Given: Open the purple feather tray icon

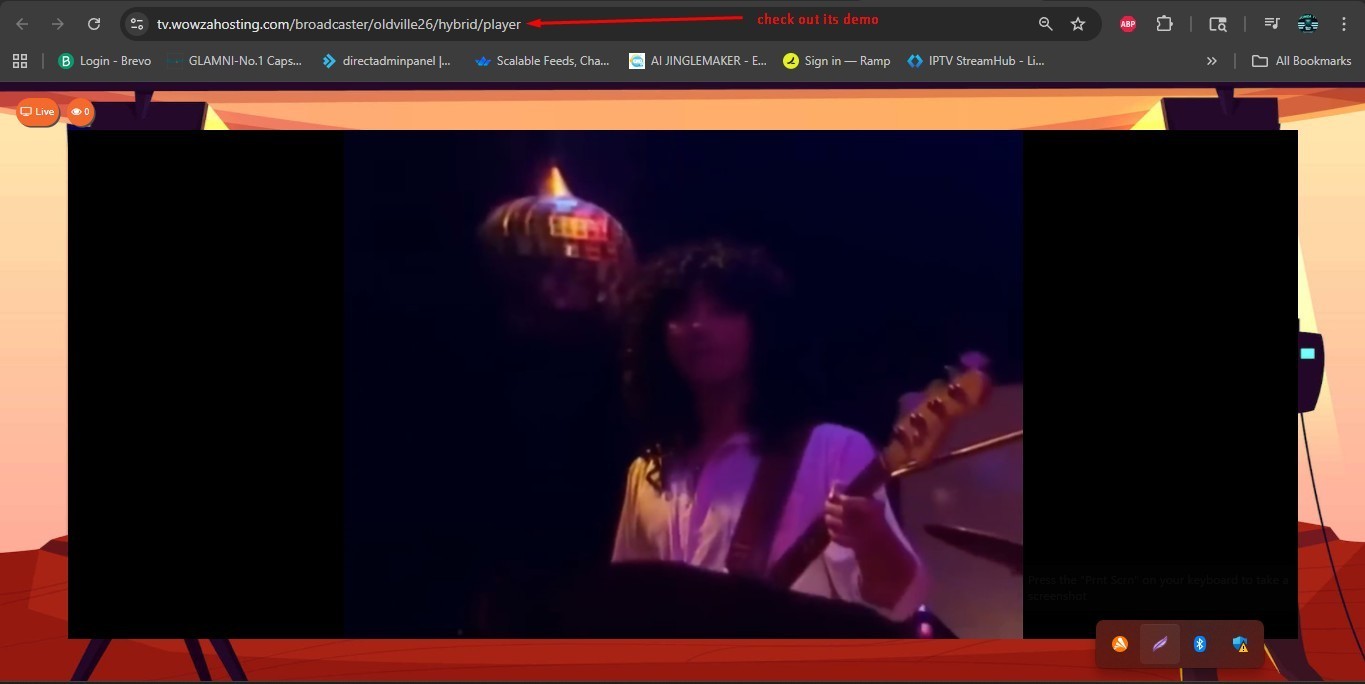Looking at the screenshot, I should pos(1160,644).
